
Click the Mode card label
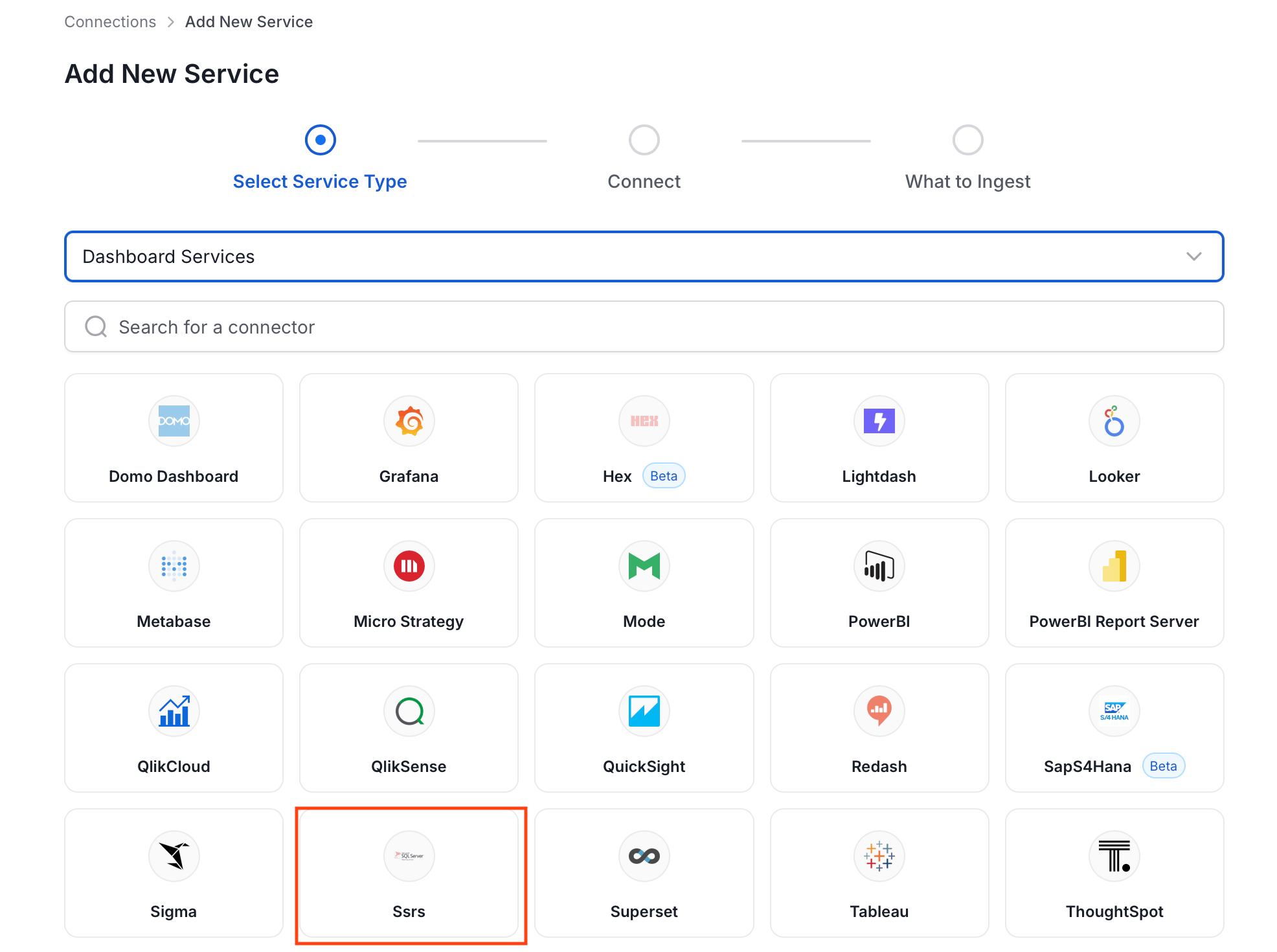coord(644,622)
